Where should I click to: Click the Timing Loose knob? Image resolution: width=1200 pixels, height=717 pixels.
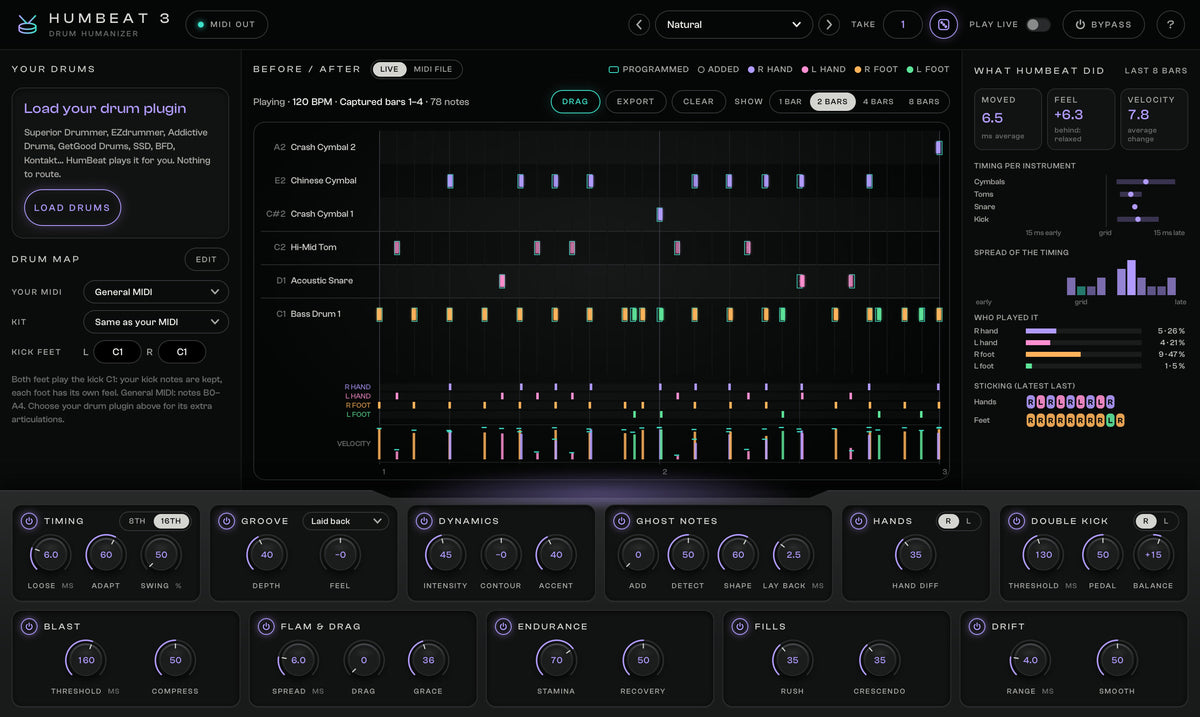[51, 554]
